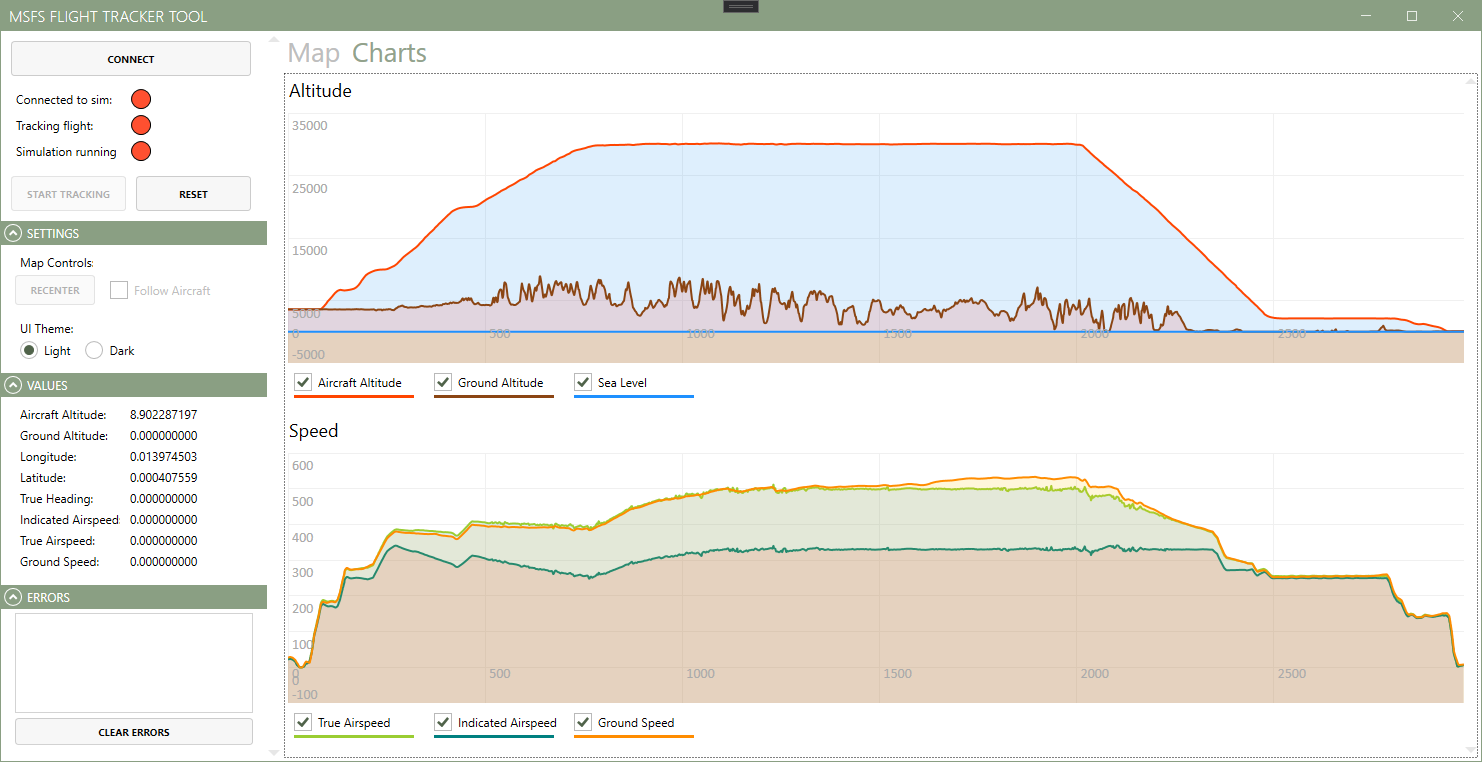Click the True Heading label
Screen dimensions: 1482x762
[56, 498]
